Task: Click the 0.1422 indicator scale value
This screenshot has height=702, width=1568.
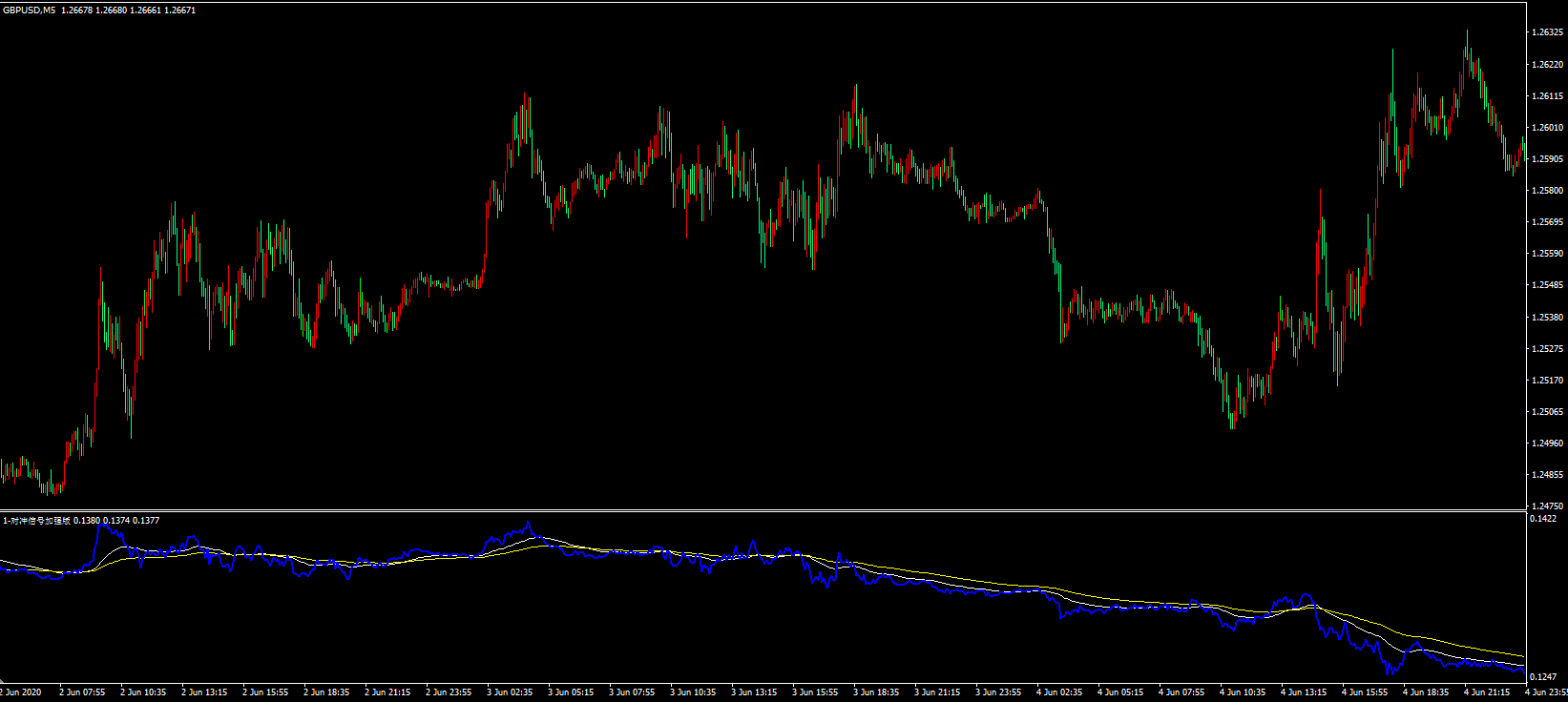Action: click(x=1542, y=520)
